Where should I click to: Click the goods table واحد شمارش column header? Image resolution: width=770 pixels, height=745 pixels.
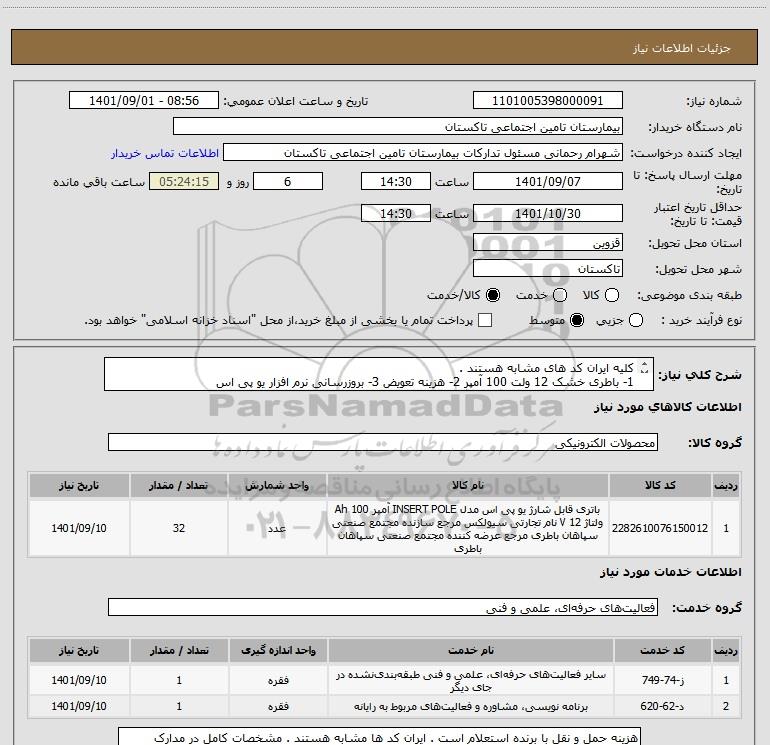pyautogui.click(x=277, y=485)
